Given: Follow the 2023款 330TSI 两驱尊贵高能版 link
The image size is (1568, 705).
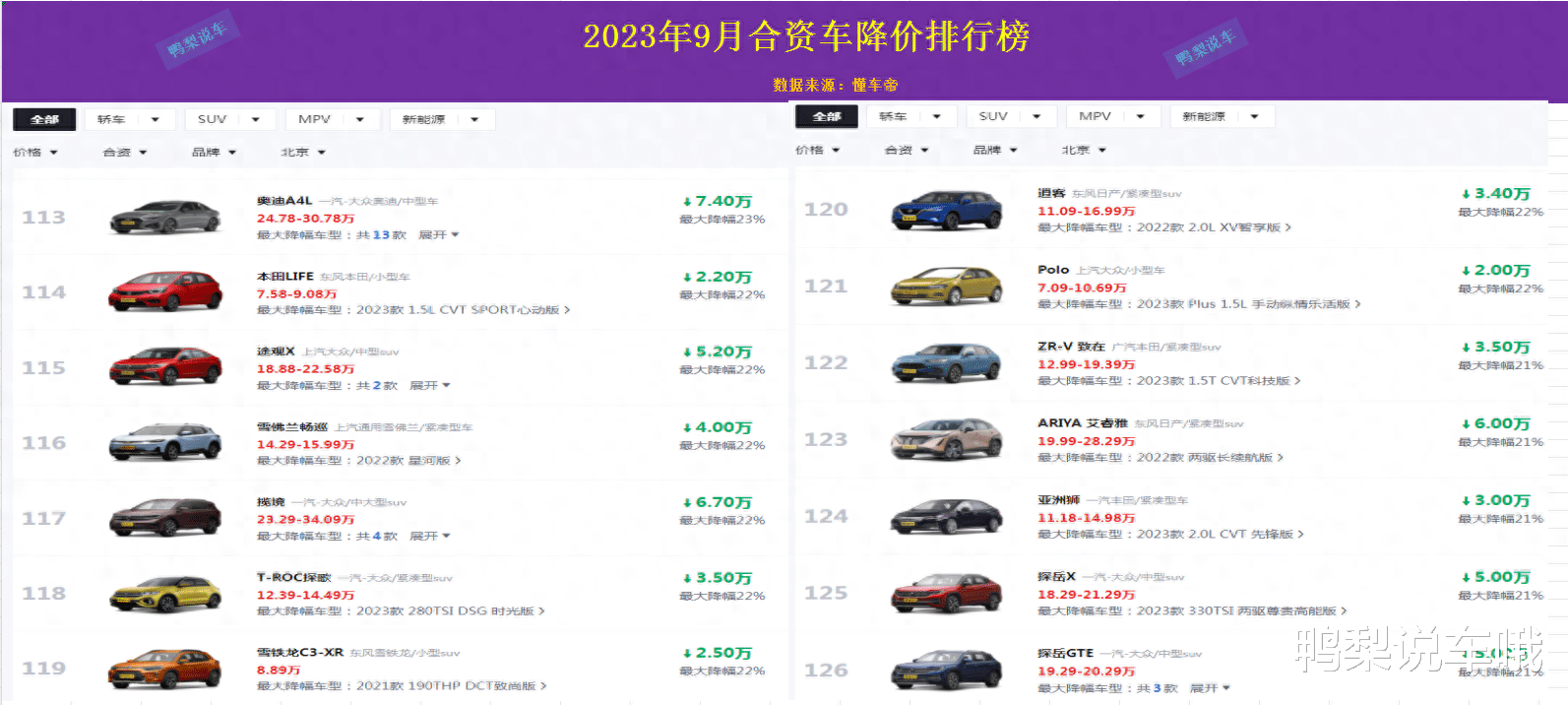Looking at the screenshot, I should [1241, 611].
